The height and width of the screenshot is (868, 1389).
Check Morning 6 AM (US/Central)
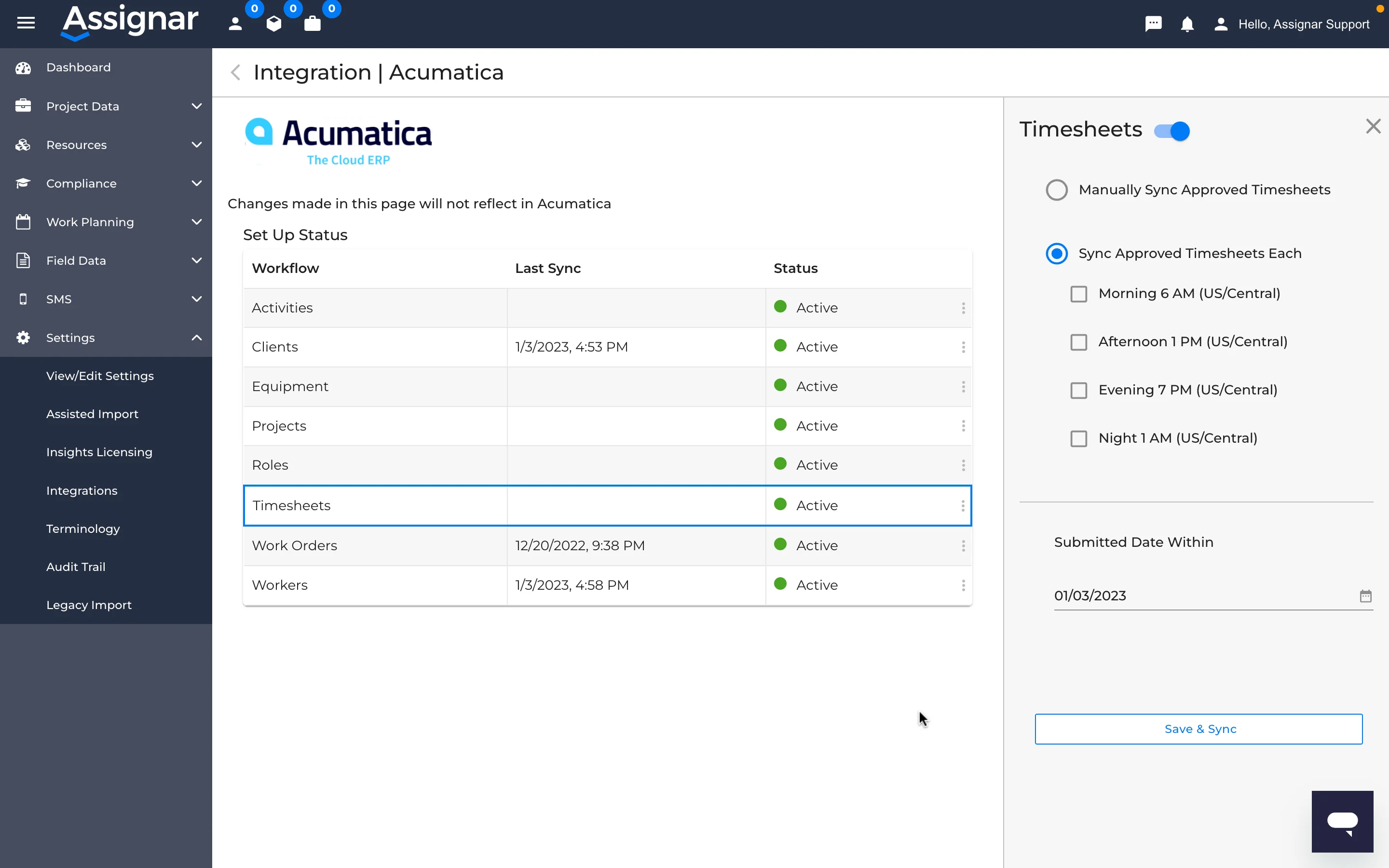[x=1078, y=294]
